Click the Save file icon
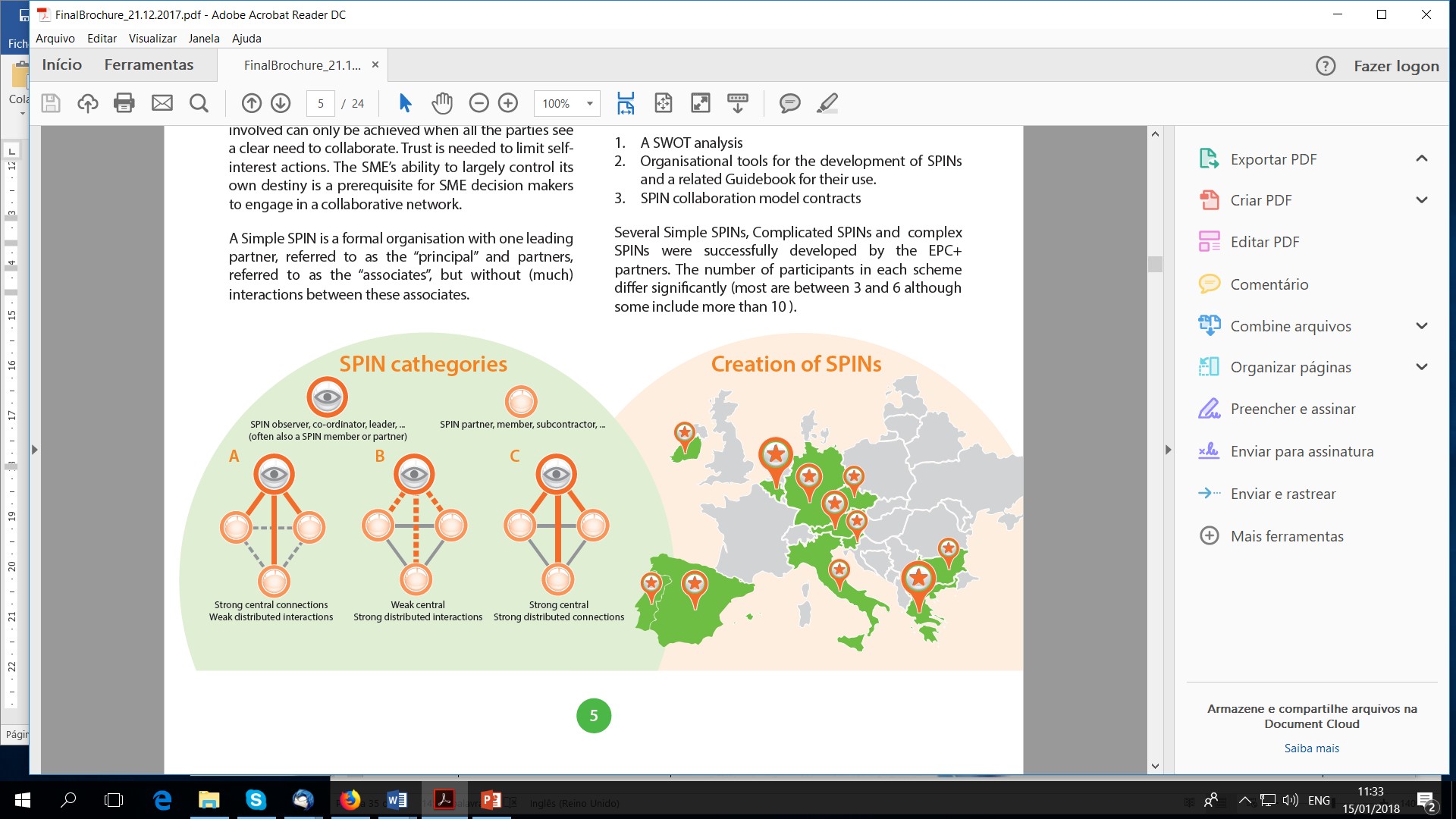This screenshot has height=819, width=1456. [x=51, y=103]
